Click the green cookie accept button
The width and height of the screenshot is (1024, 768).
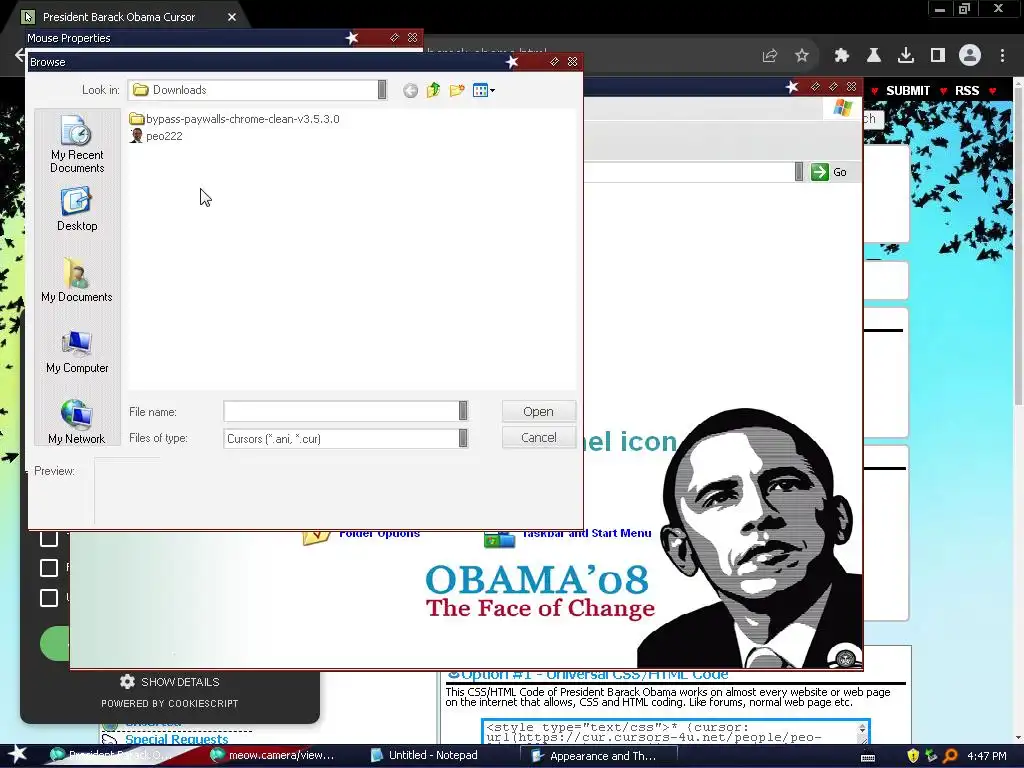click(55, 643)
